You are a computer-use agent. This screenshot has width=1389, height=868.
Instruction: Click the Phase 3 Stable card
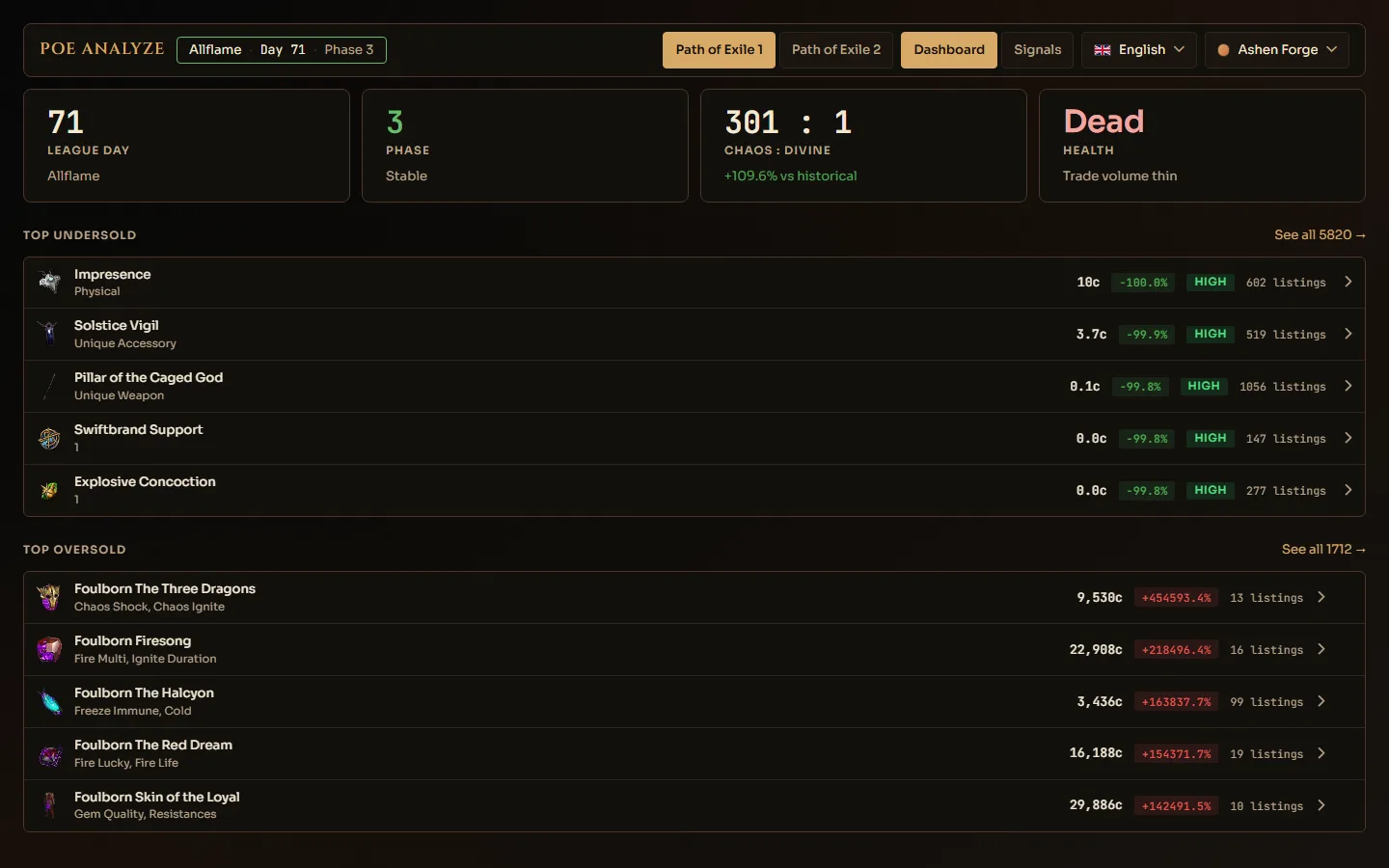(x=525, y=146)
